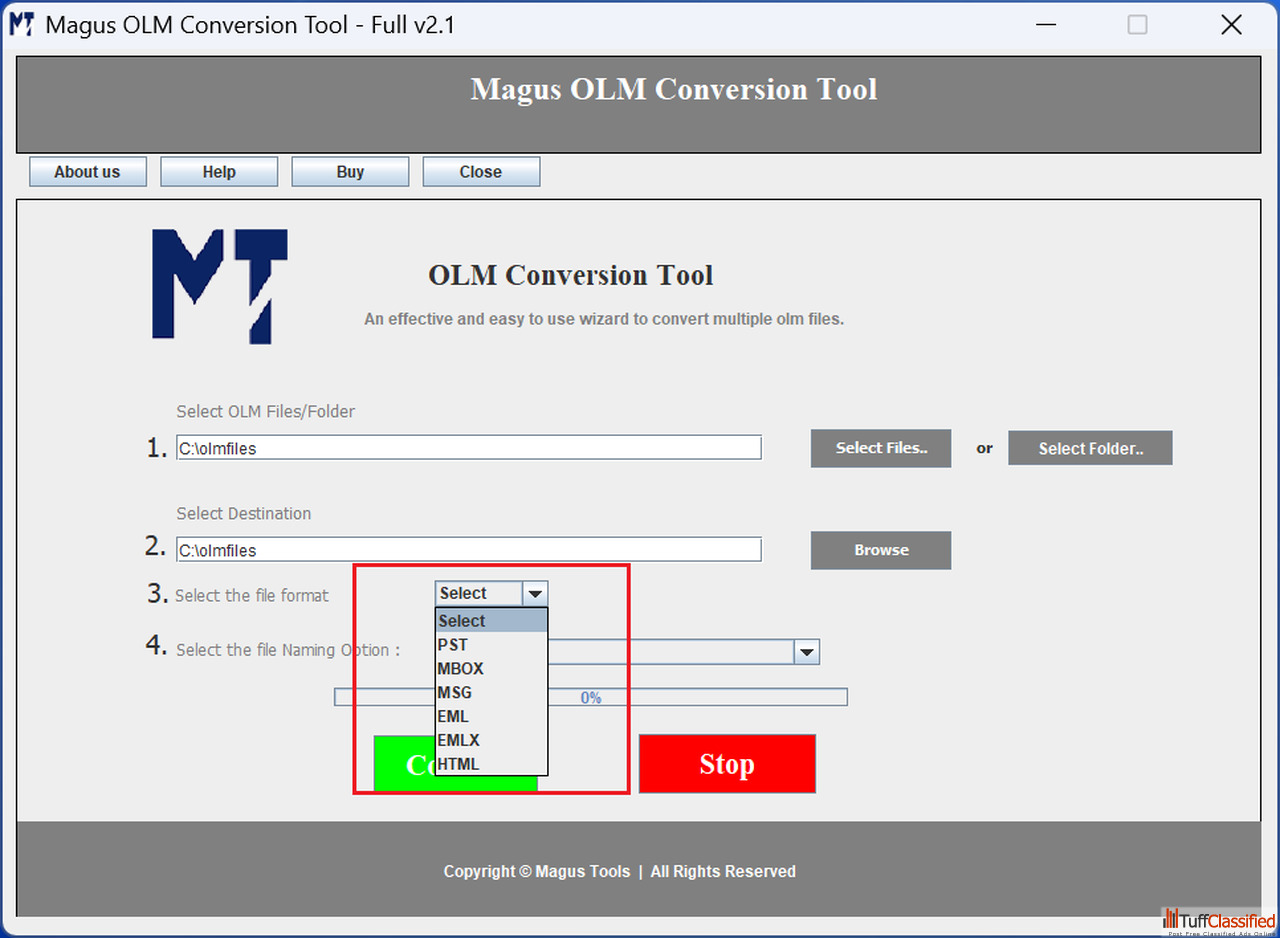
Task: Click 'Select the file format' label
Action: point(252,596)
